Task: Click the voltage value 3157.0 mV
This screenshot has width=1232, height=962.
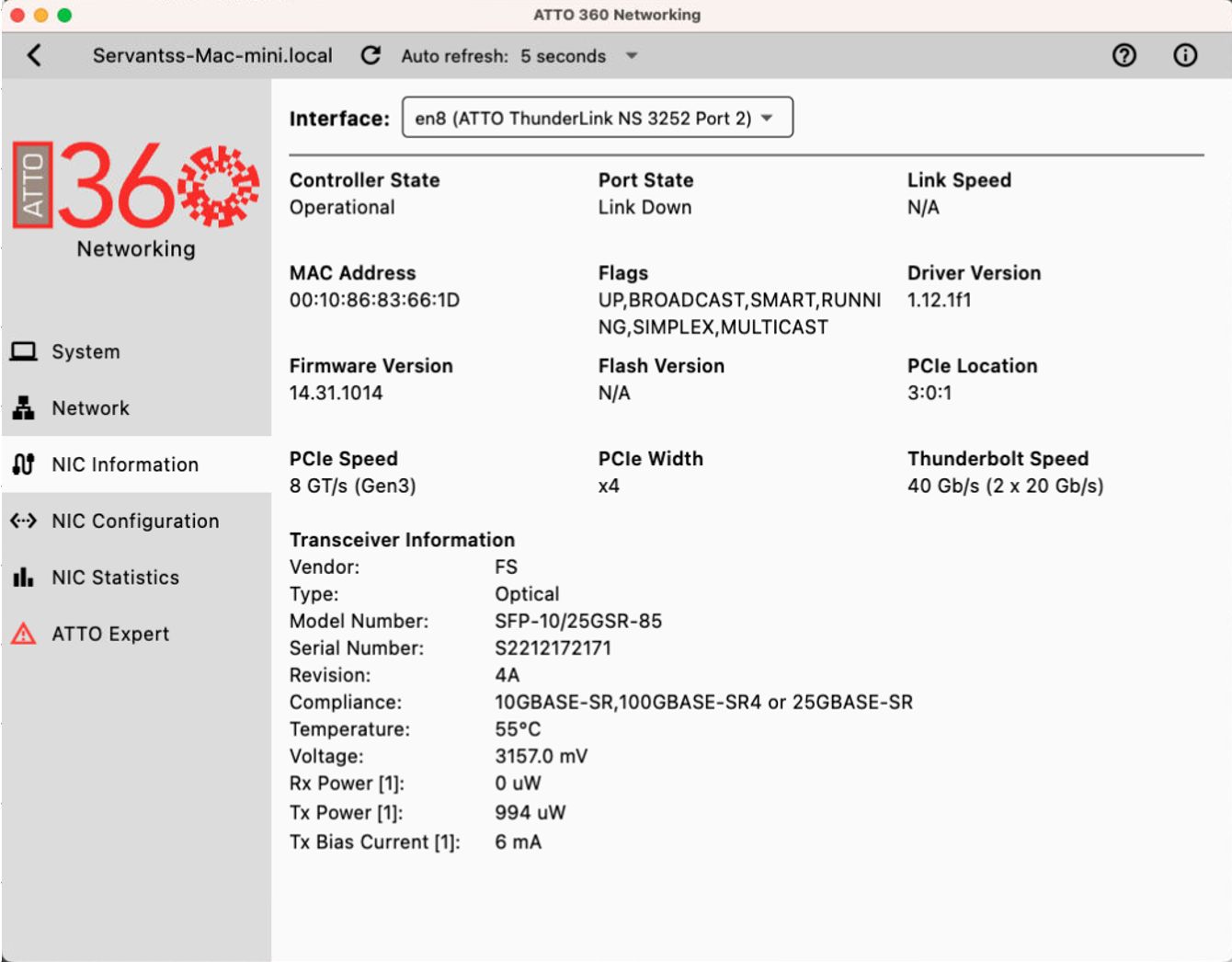Action: [541, 756]
